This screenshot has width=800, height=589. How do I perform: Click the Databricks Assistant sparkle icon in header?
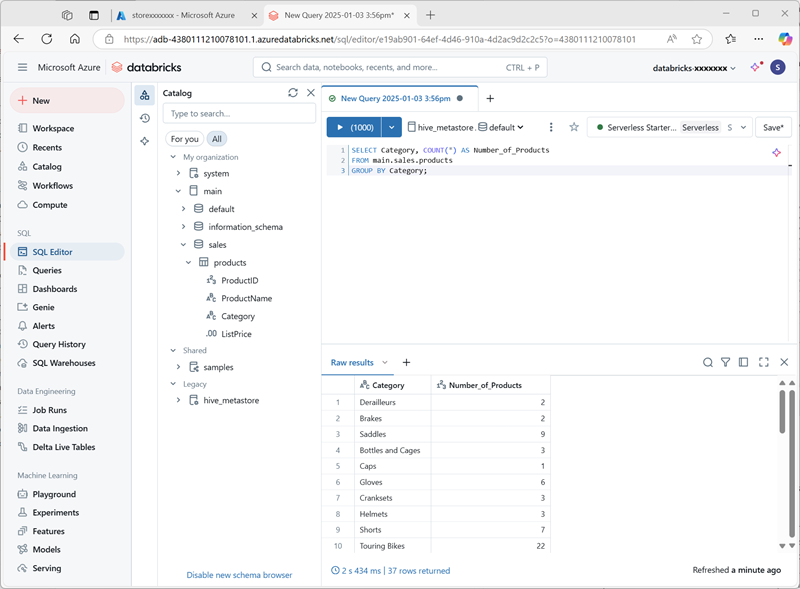(756, 67)
